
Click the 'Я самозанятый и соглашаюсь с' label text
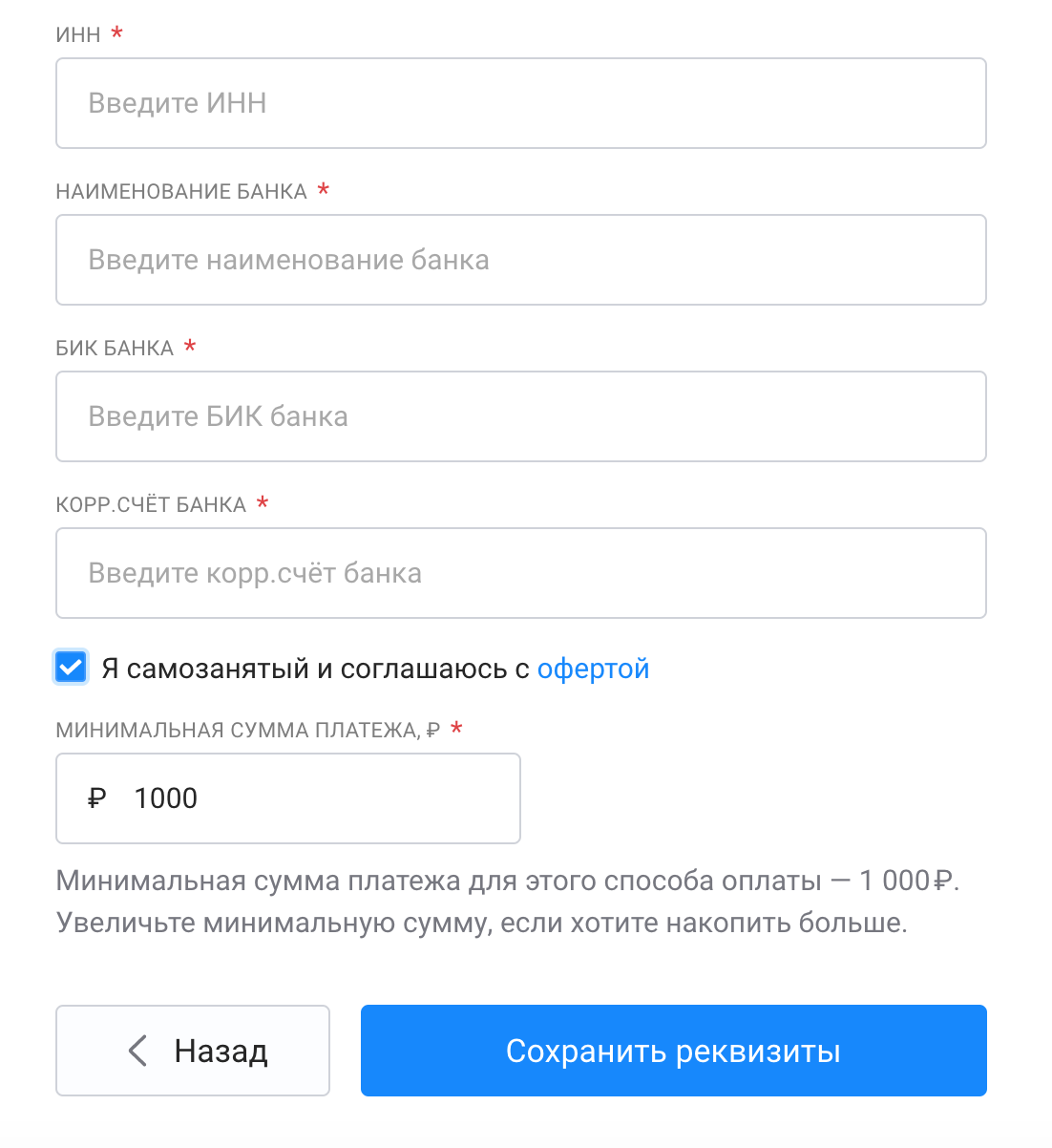[x=315, y=669]
